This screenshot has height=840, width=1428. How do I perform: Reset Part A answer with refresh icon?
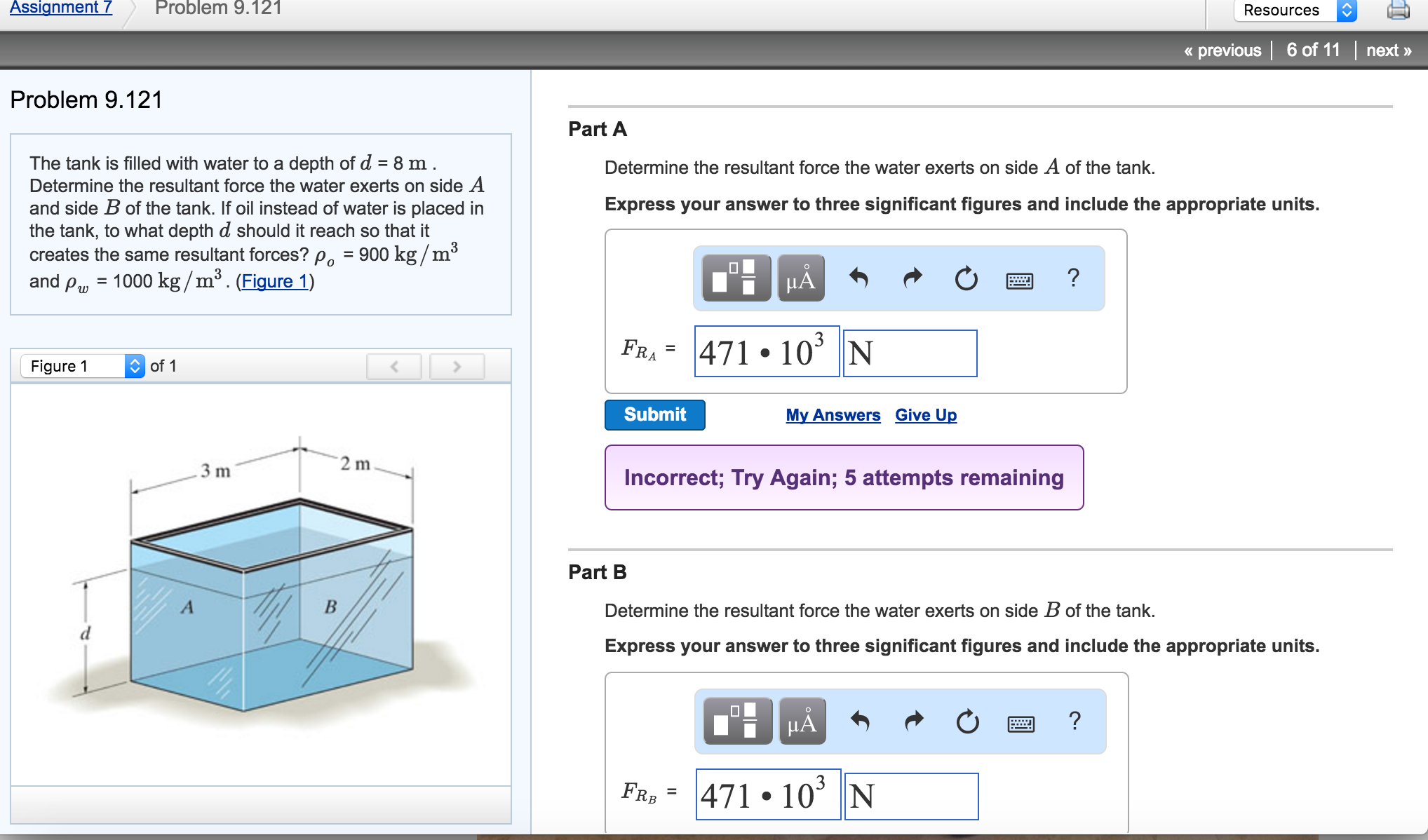(966, 278)
